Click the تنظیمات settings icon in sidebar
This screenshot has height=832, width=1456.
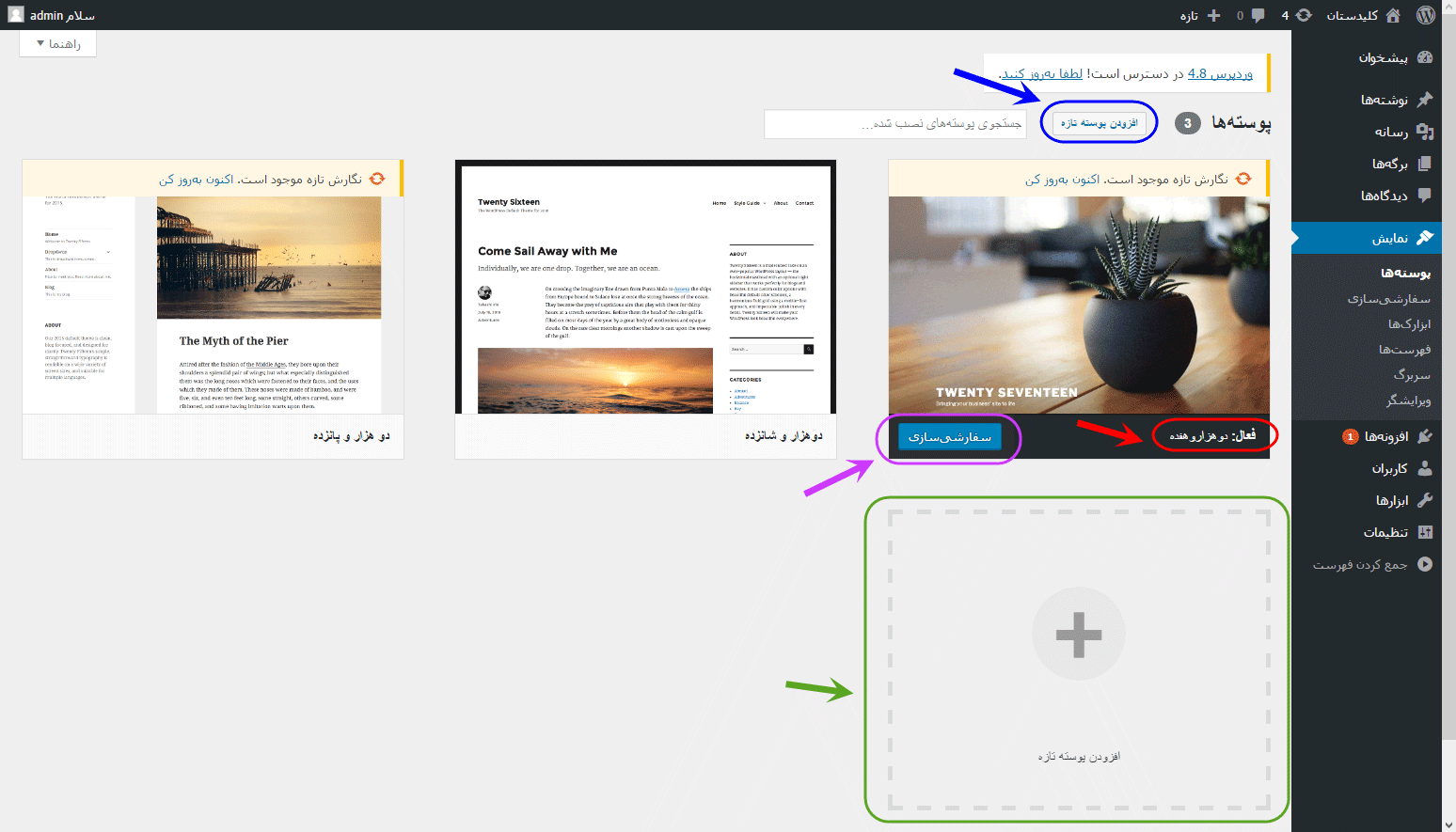point(1425,532)
